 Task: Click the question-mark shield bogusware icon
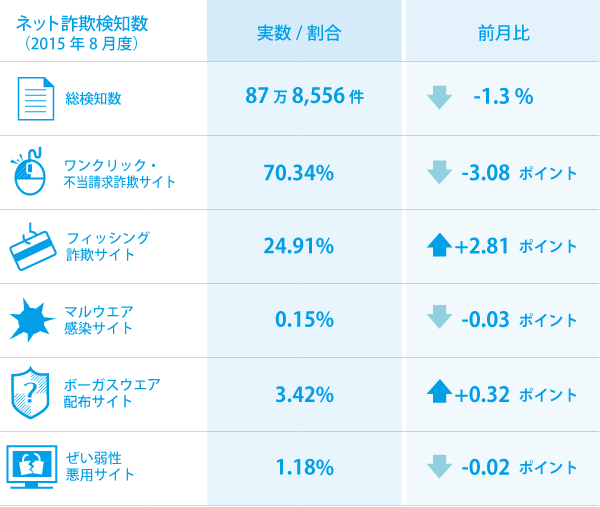click(30, 393)
